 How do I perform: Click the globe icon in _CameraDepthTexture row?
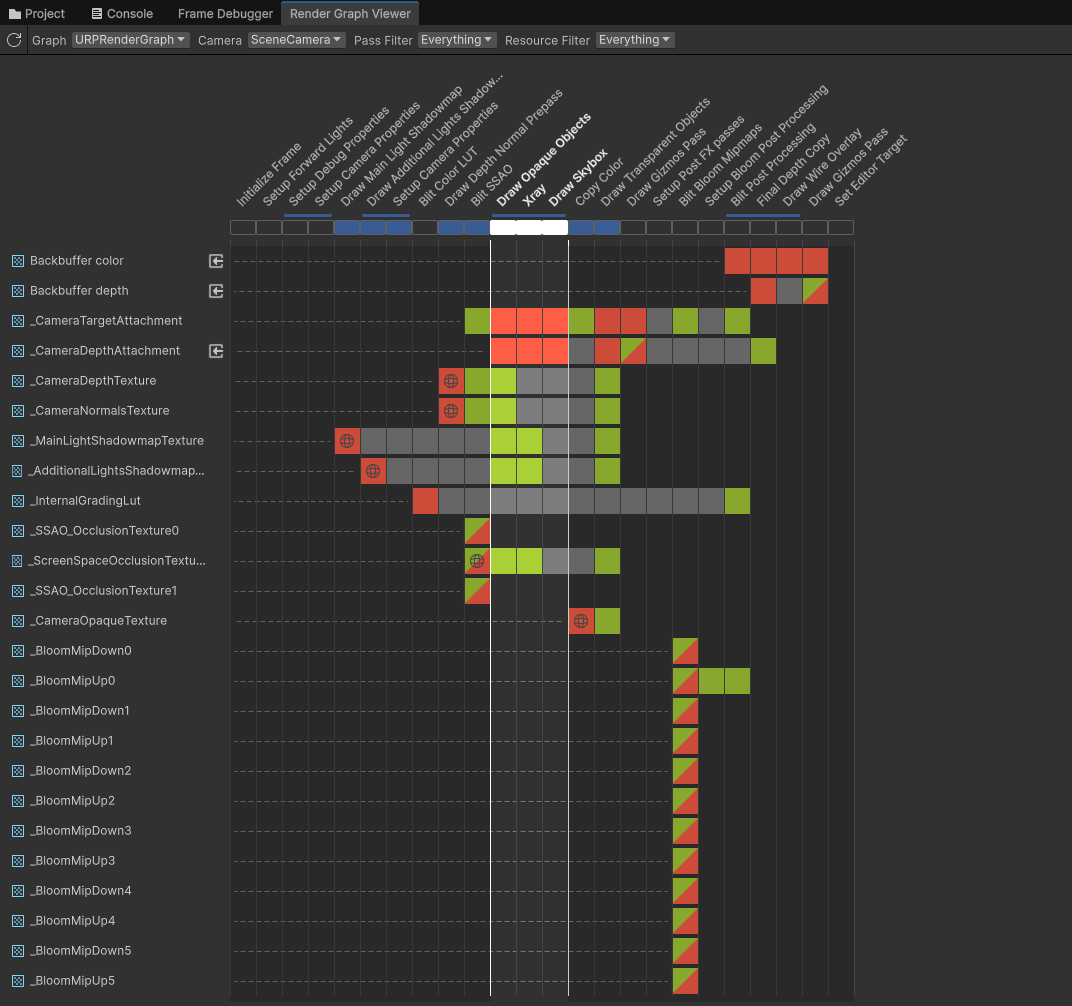(x=451, y=381)
